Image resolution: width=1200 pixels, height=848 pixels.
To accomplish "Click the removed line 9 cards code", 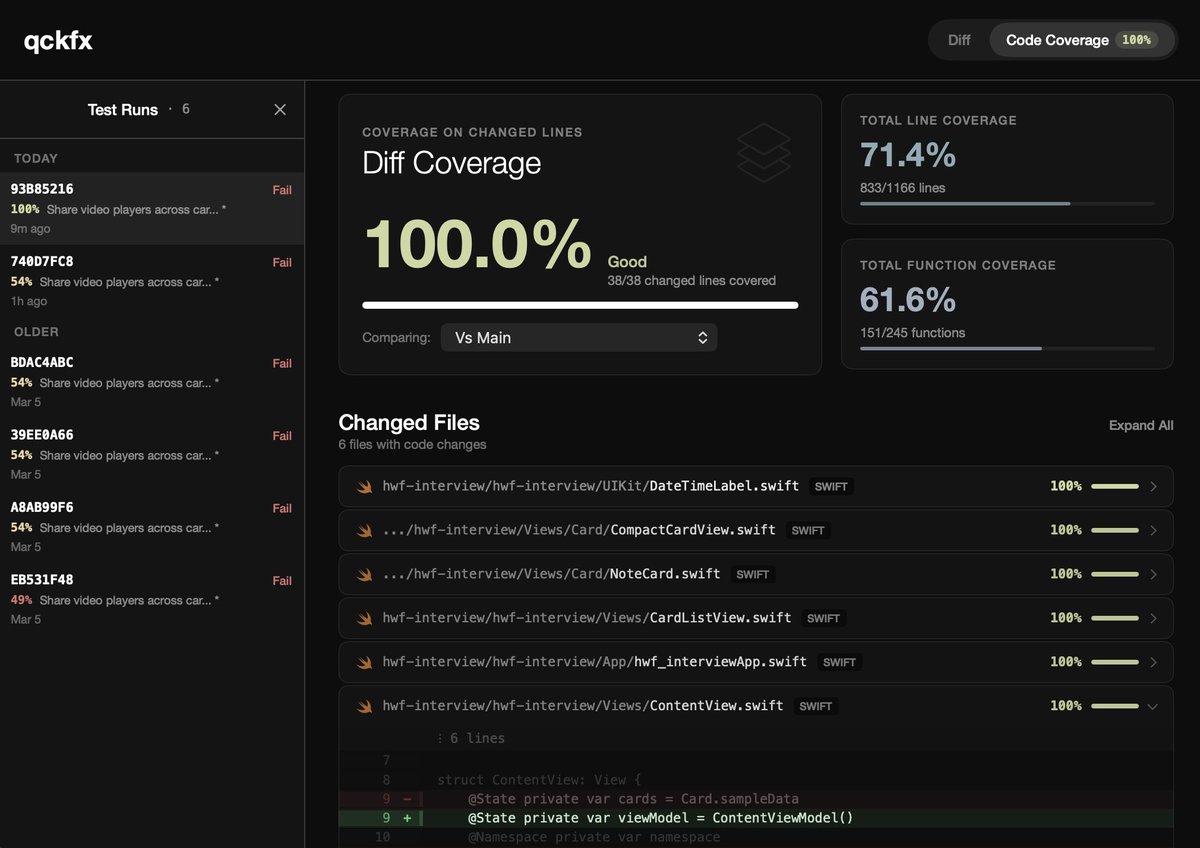I will pos(633,799).
